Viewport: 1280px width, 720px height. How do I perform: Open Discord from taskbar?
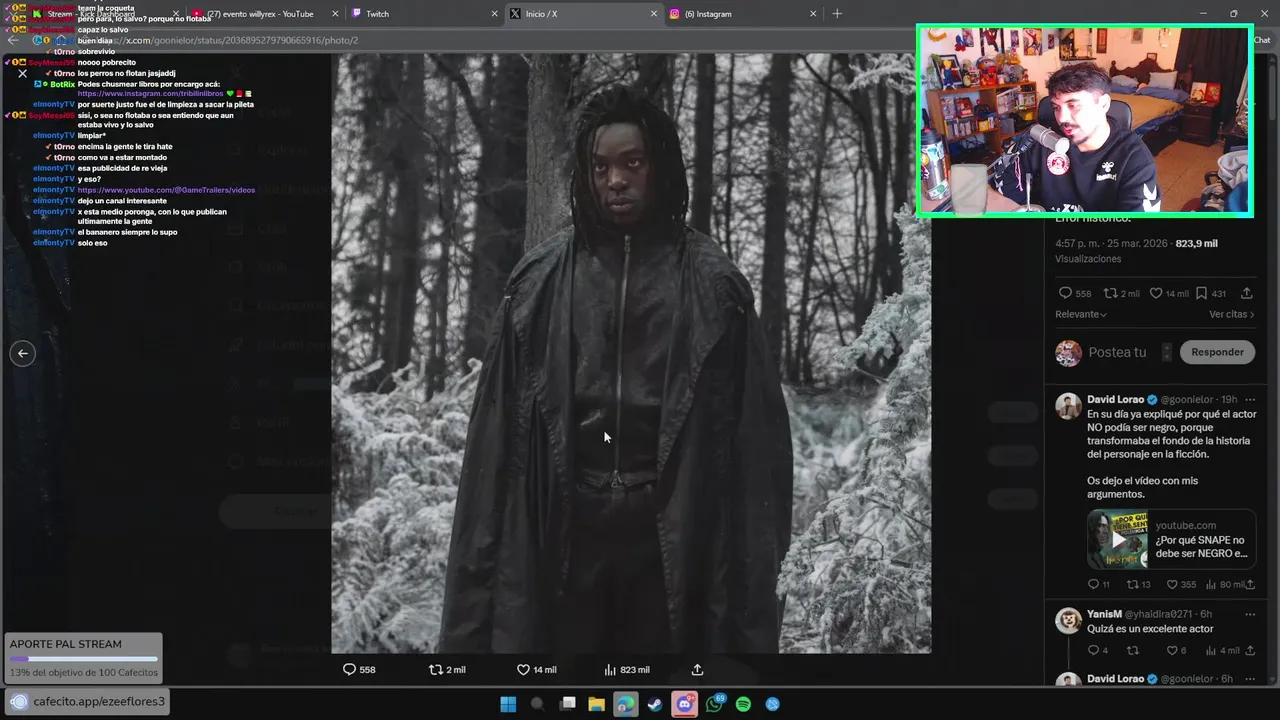tap(685, 704)
